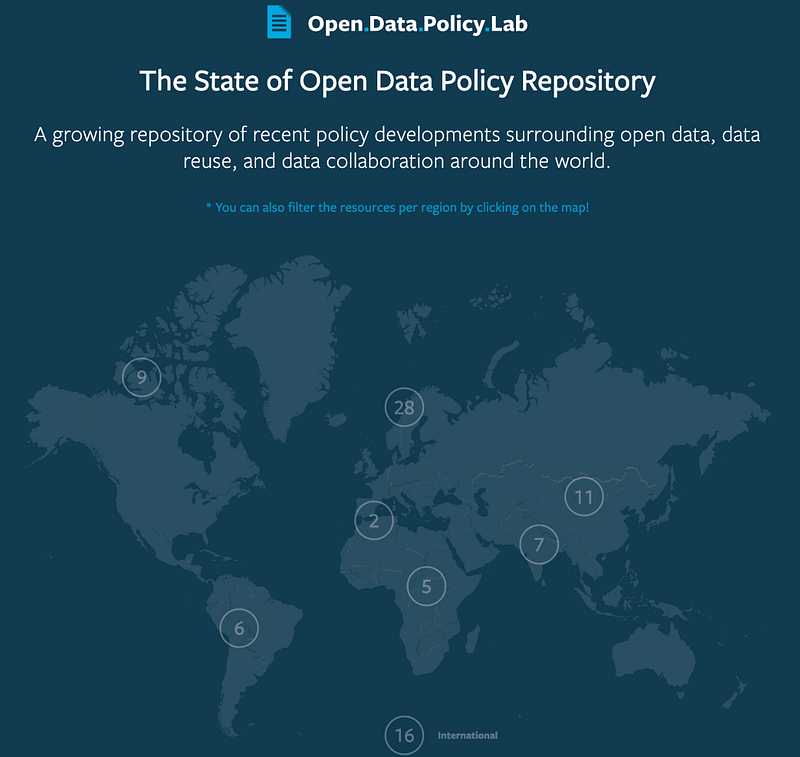Select the South Asia marker showing 7

pos(539,545)
